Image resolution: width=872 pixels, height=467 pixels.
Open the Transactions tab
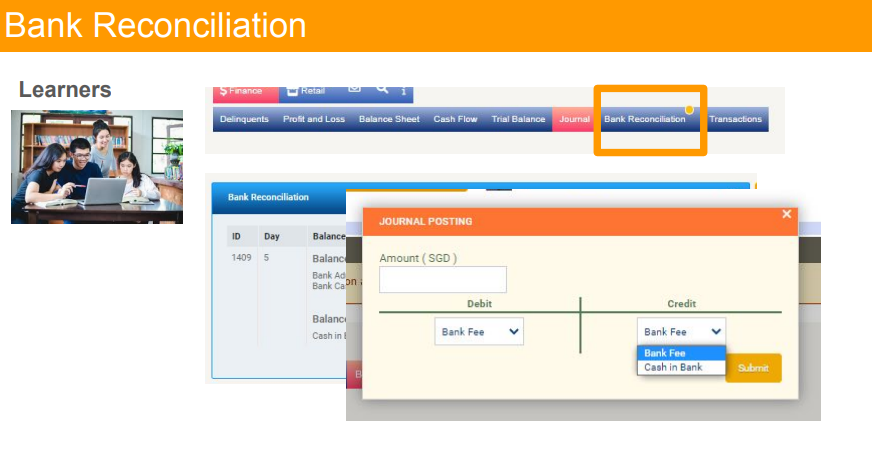pyautogui.click(x=735, y=119)
